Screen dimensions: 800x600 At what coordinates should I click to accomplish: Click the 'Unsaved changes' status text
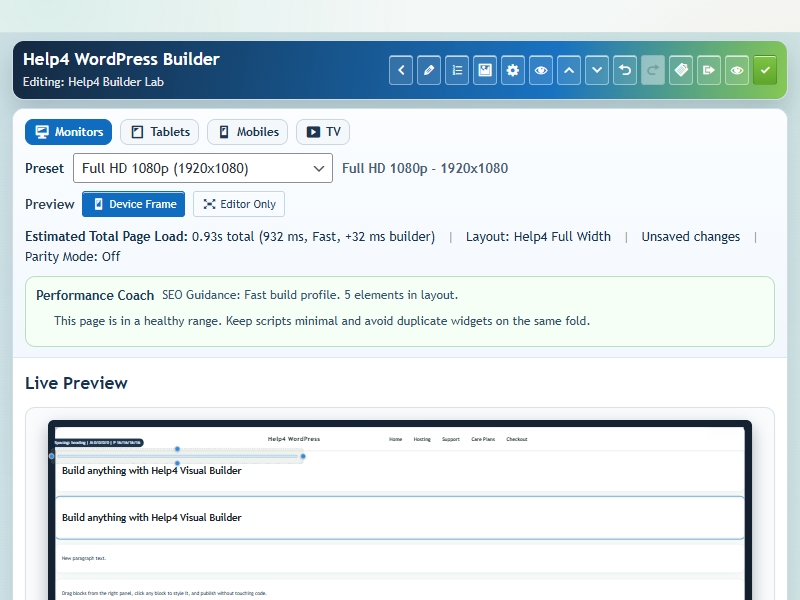pos(691,237)
